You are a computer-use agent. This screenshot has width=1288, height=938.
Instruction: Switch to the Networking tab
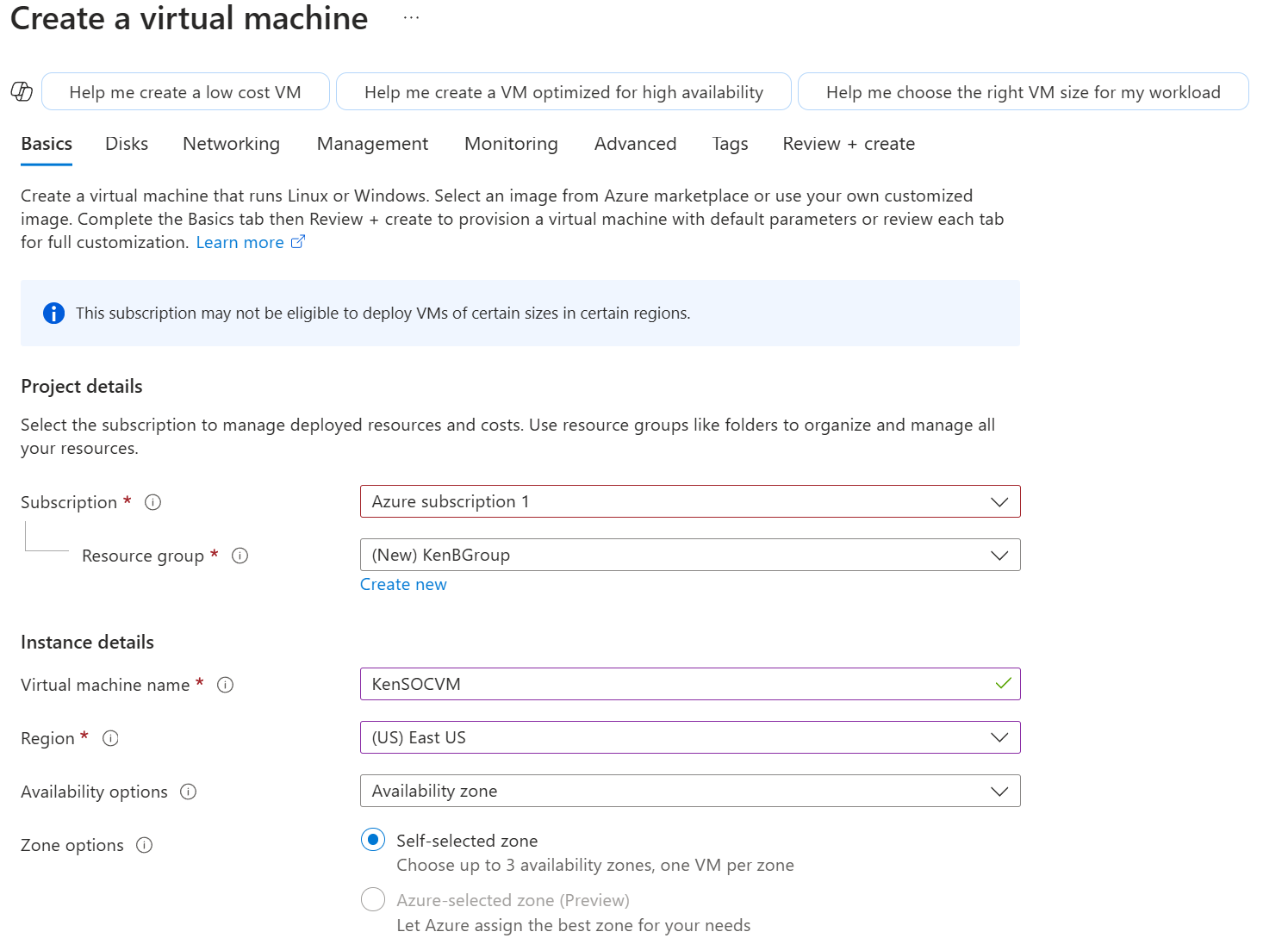(230, 144)
